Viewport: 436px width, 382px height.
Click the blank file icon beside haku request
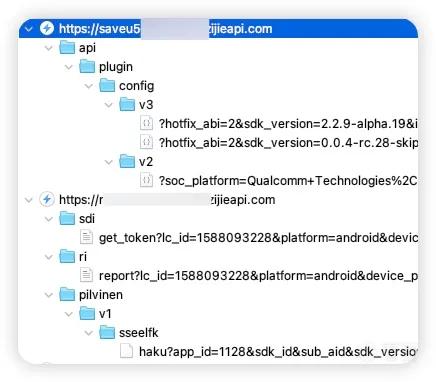pos(126,352)
